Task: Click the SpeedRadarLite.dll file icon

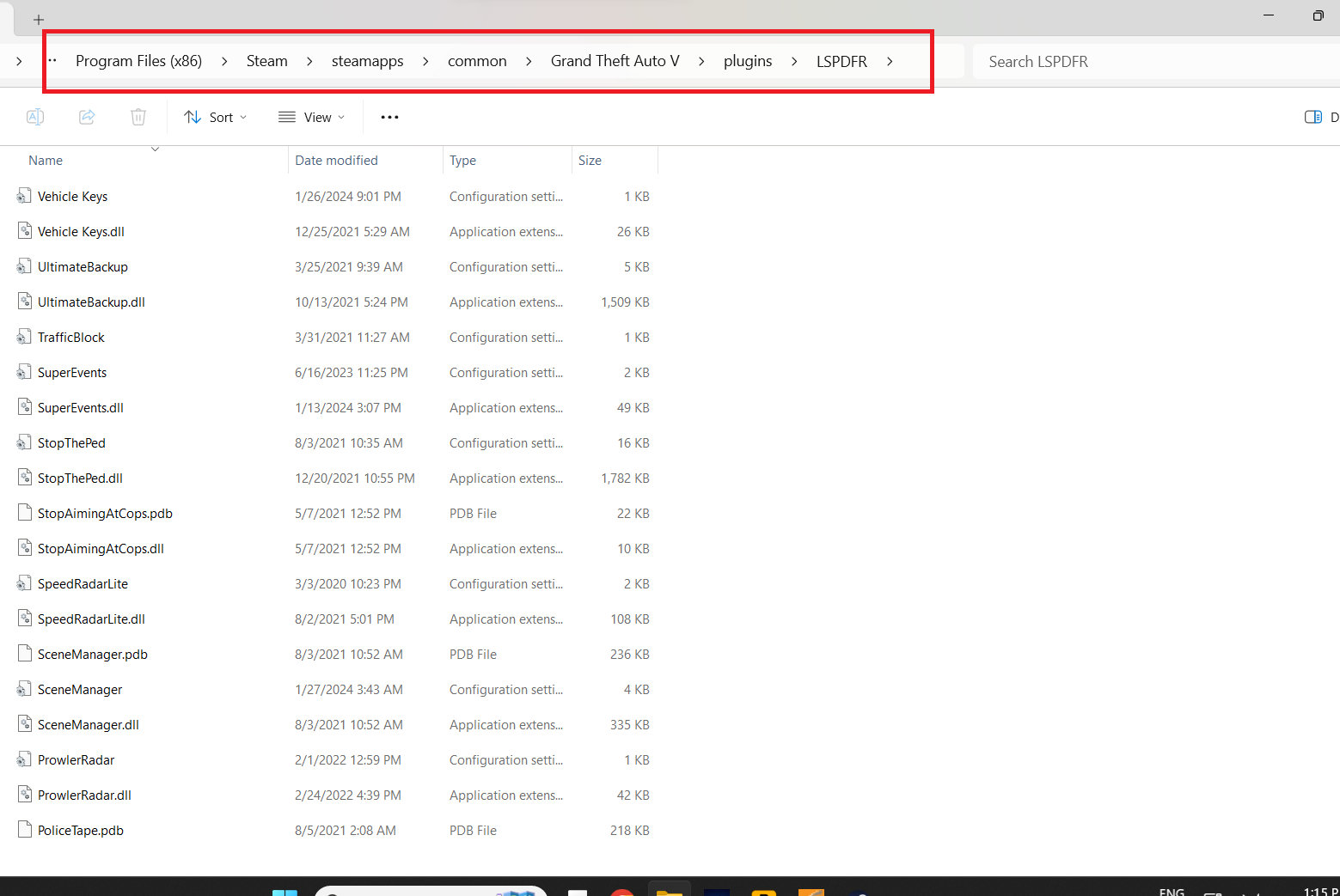Action: point(25,619)
